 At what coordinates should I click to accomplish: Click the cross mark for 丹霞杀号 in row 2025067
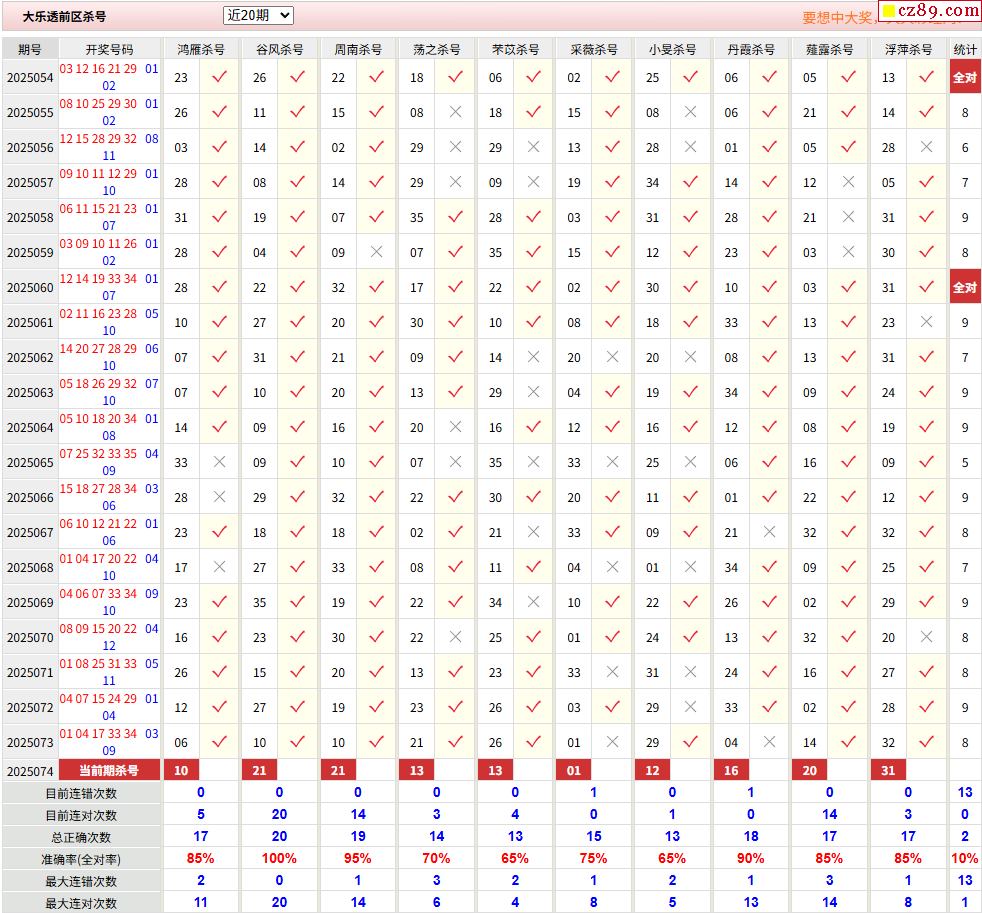(x=770, y=532)
